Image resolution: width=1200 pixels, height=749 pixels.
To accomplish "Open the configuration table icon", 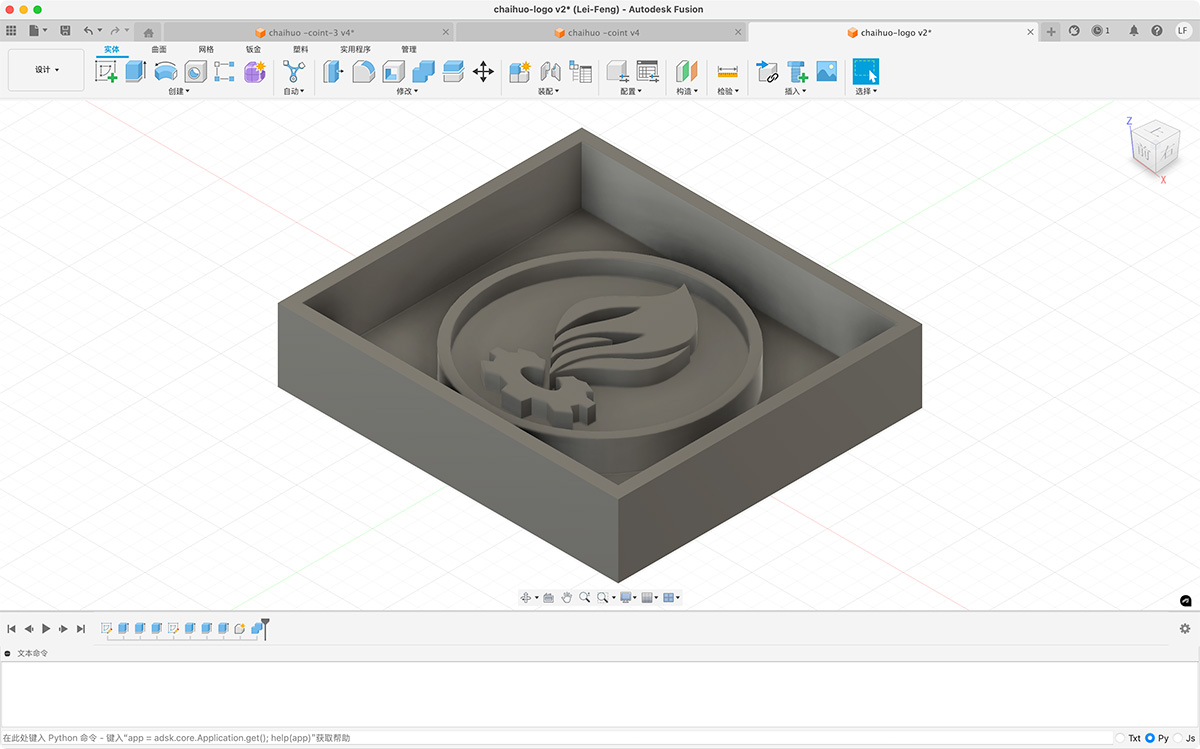I will pos(647,71).
